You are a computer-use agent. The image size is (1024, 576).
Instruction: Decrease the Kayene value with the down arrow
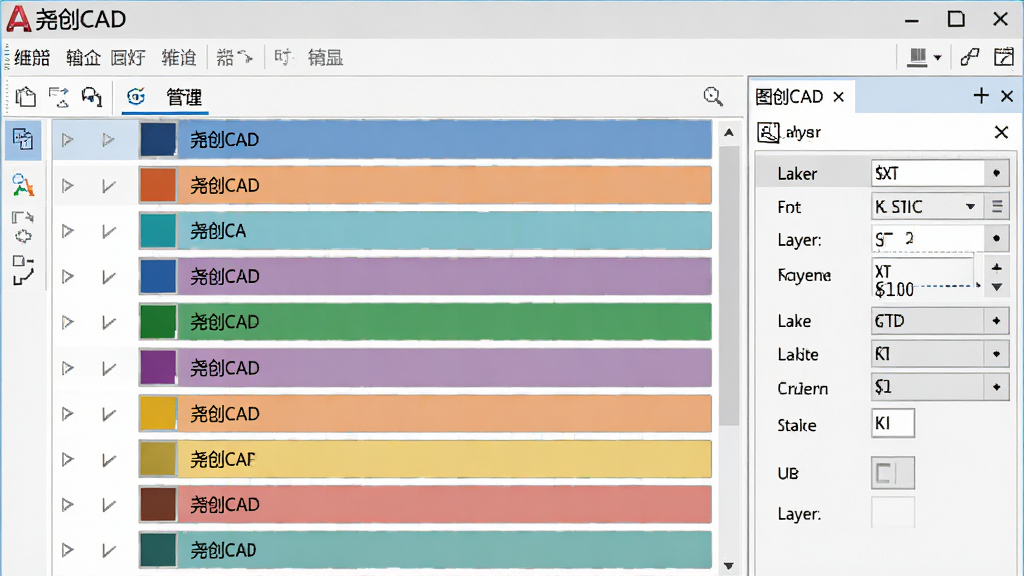pos(997,287)
